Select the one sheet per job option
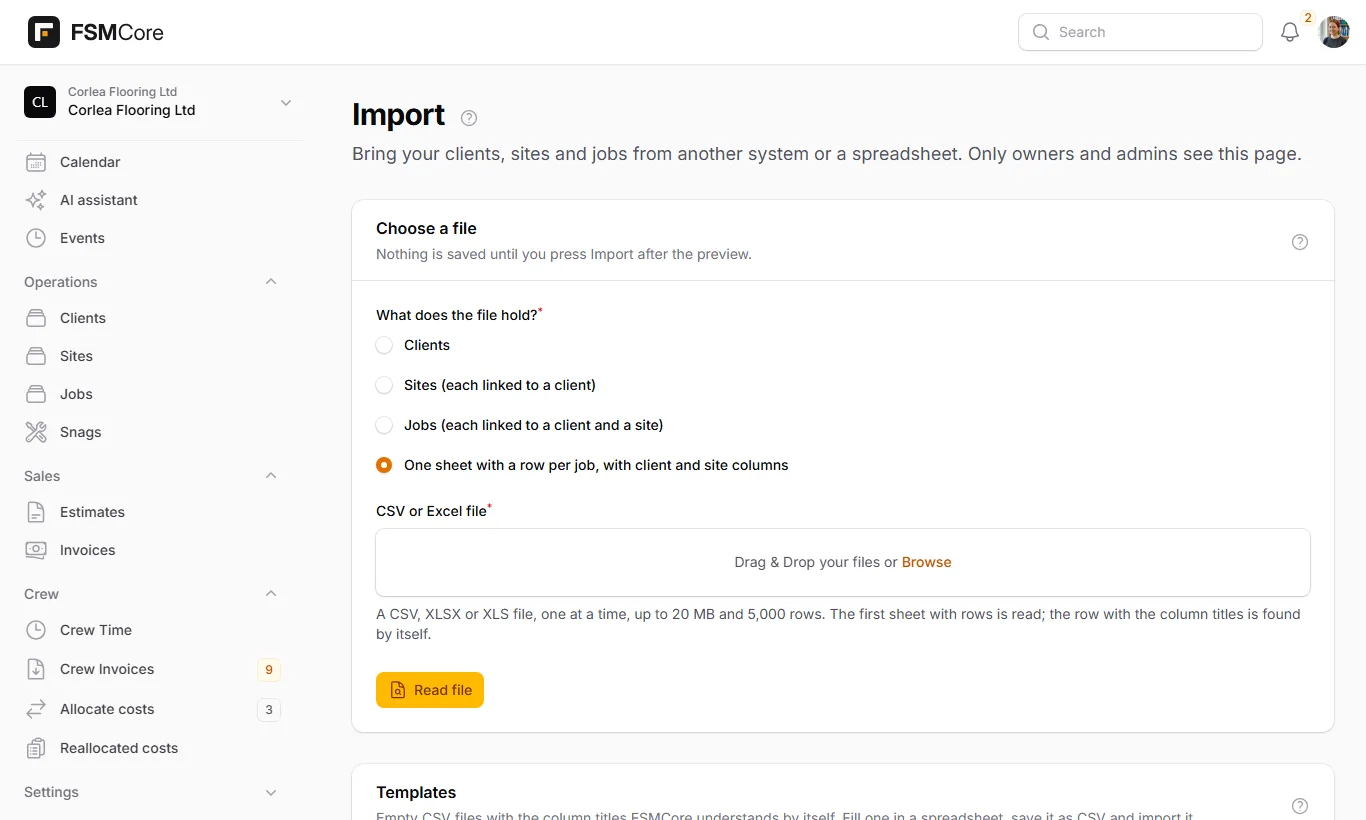1366x820 pixels. (384, 465)
